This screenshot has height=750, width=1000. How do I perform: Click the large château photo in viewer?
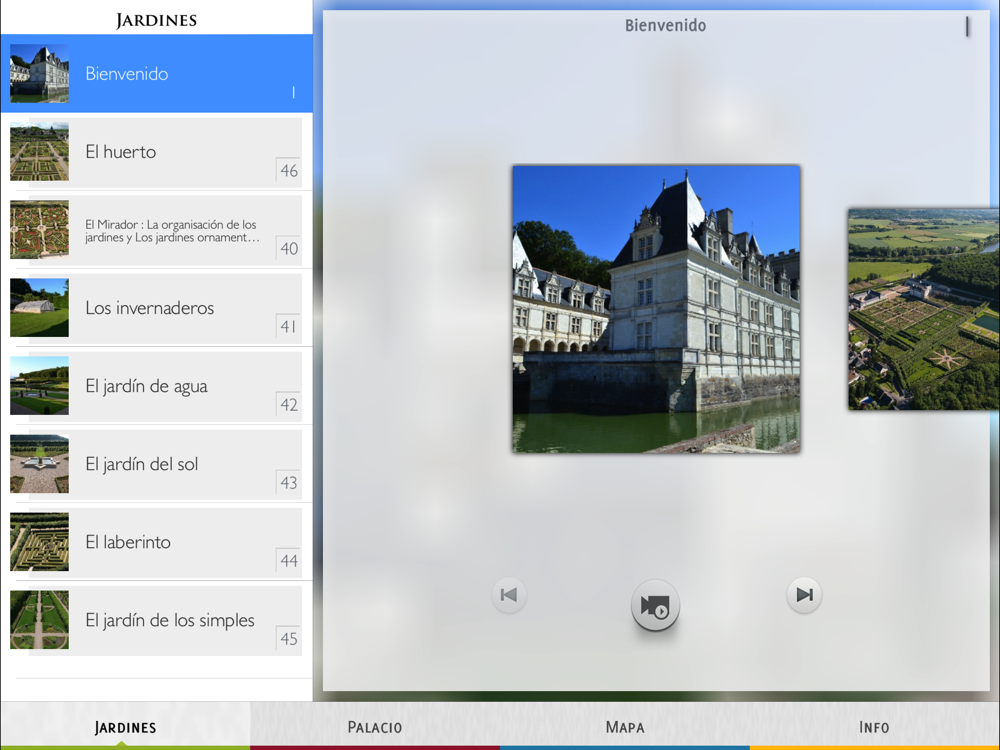[x=656, y=309]
